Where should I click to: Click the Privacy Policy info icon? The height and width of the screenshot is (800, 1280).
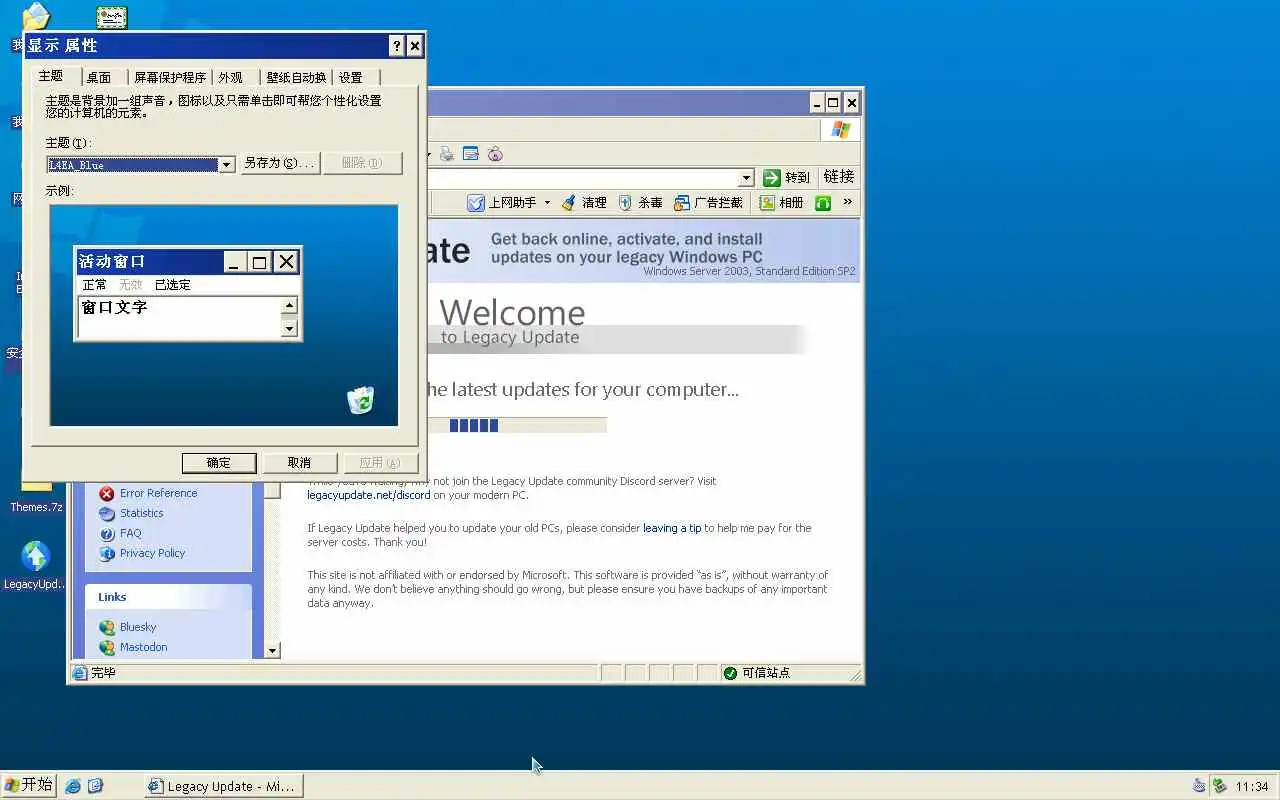click(x=107, y=553)
